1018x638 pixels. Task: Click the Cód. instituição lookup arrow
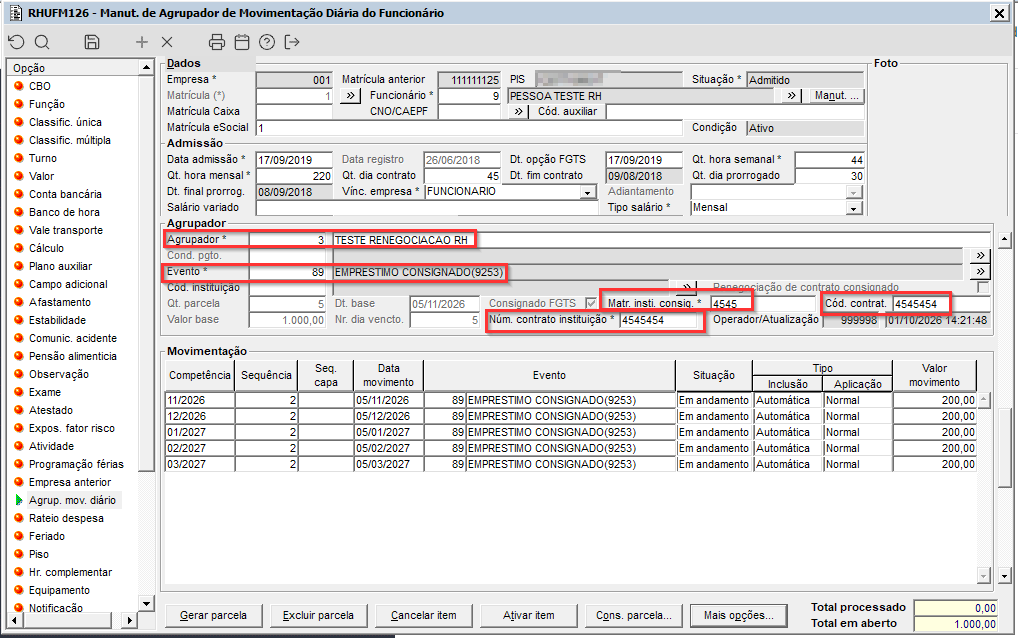coord(687,286)
